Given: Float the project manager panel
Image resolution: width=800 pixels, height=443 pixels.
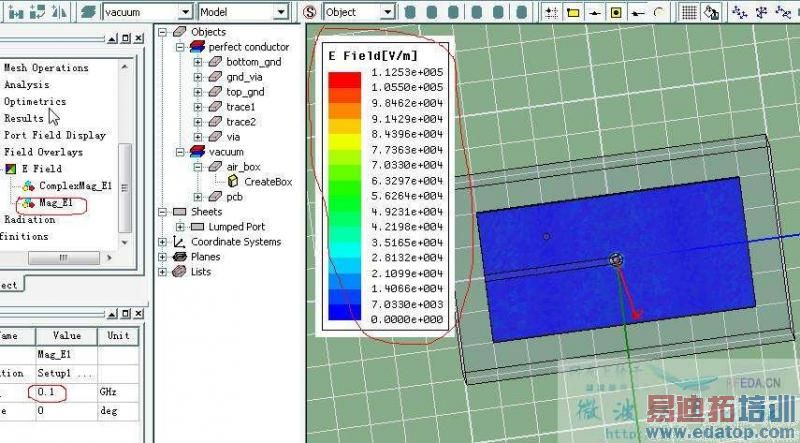Looking at the screenshot, I should pos(126,38).
